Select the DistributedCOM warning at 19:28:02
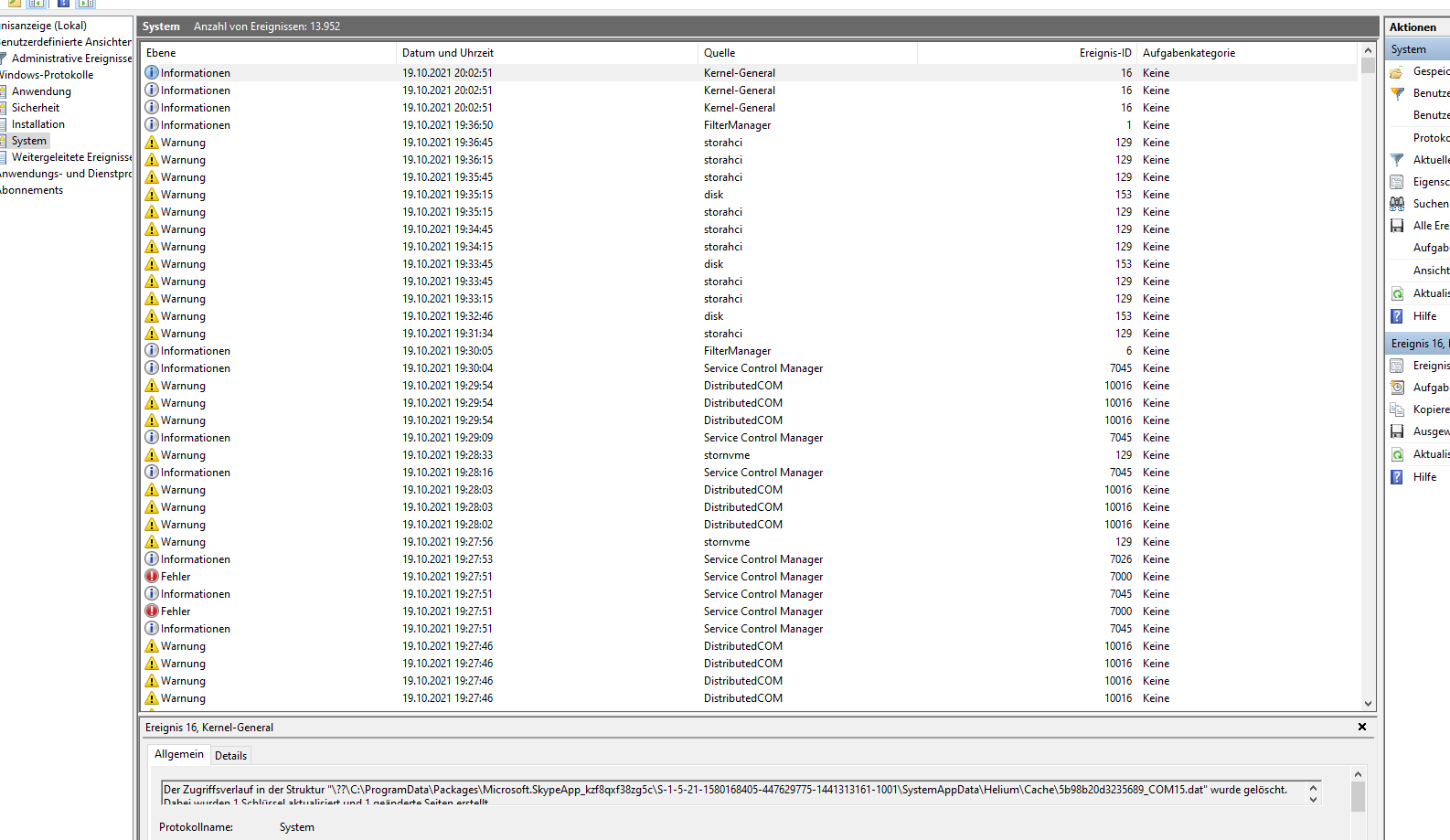Image resolution: width=1450 pixels, height=840 pixels. (x=749, y=525)
